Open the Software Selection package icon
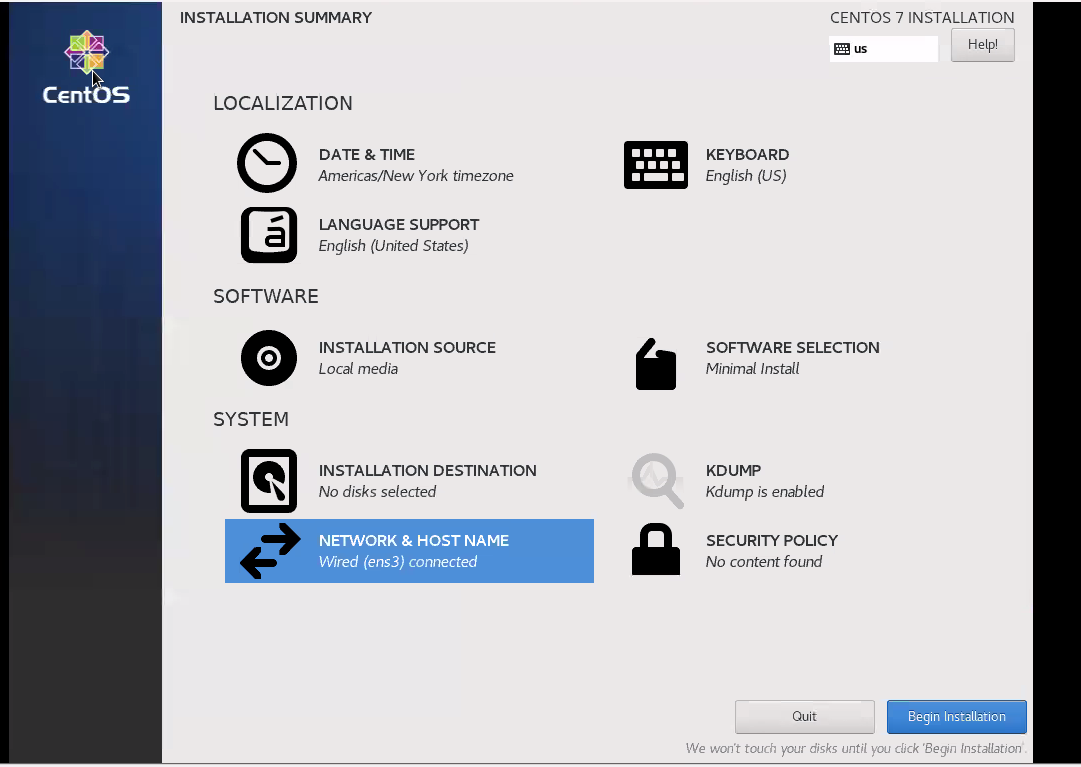Image resolution: width=1081 pixels, height=767 pixels. [x=656, y=364]
